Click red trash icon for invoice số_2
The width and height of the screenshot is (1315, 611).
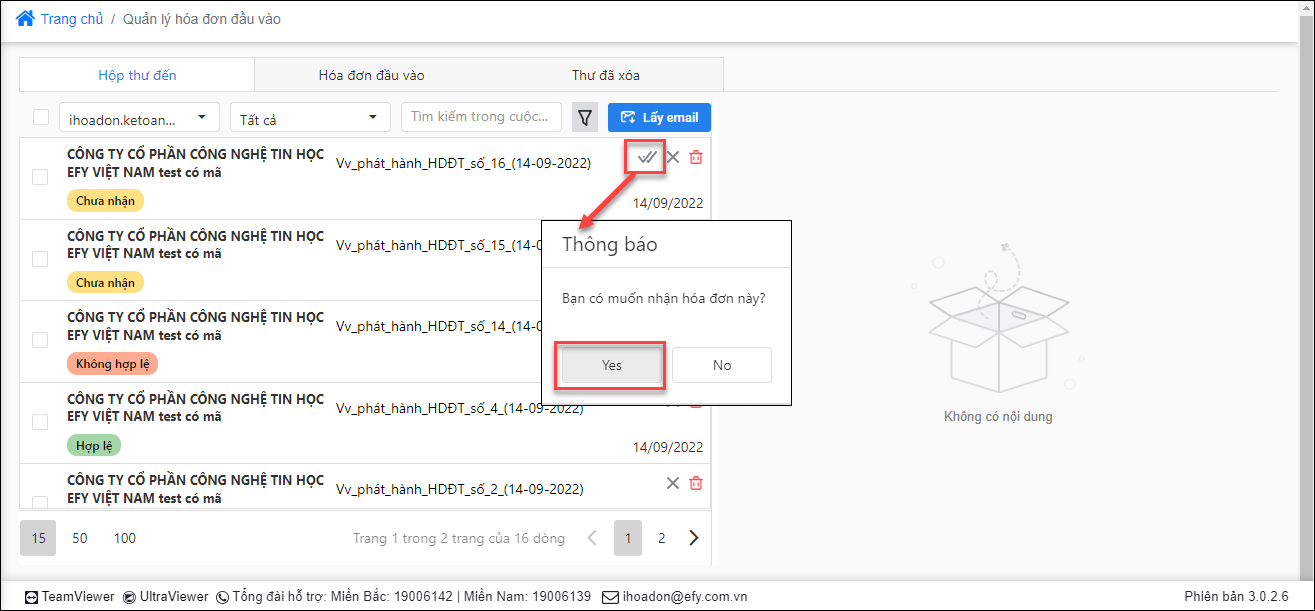coord(696,483)
